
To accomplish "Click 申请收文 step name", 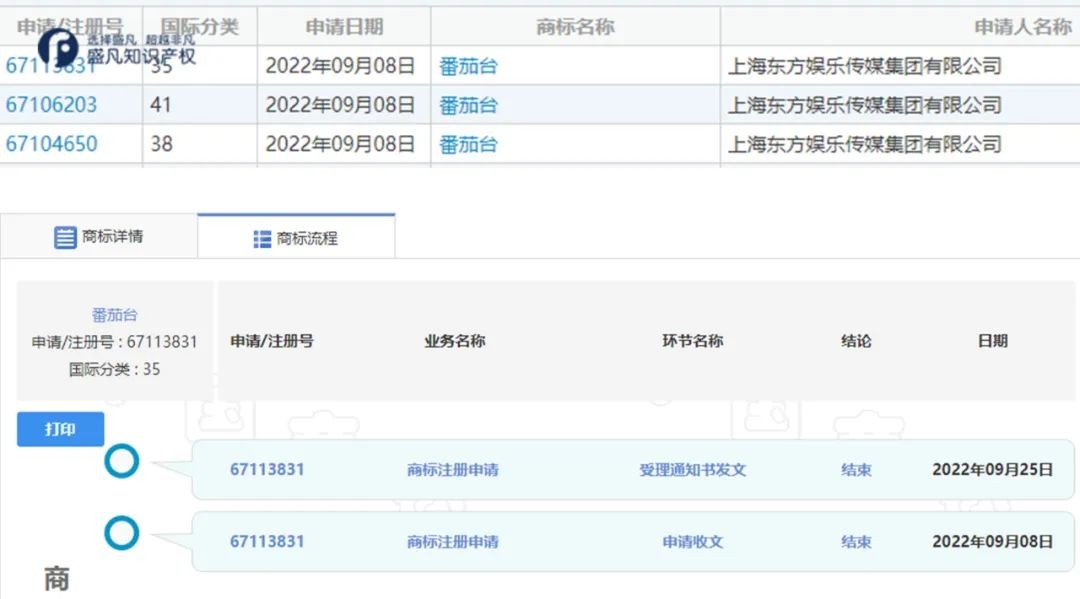I will (x=692, y=542).
